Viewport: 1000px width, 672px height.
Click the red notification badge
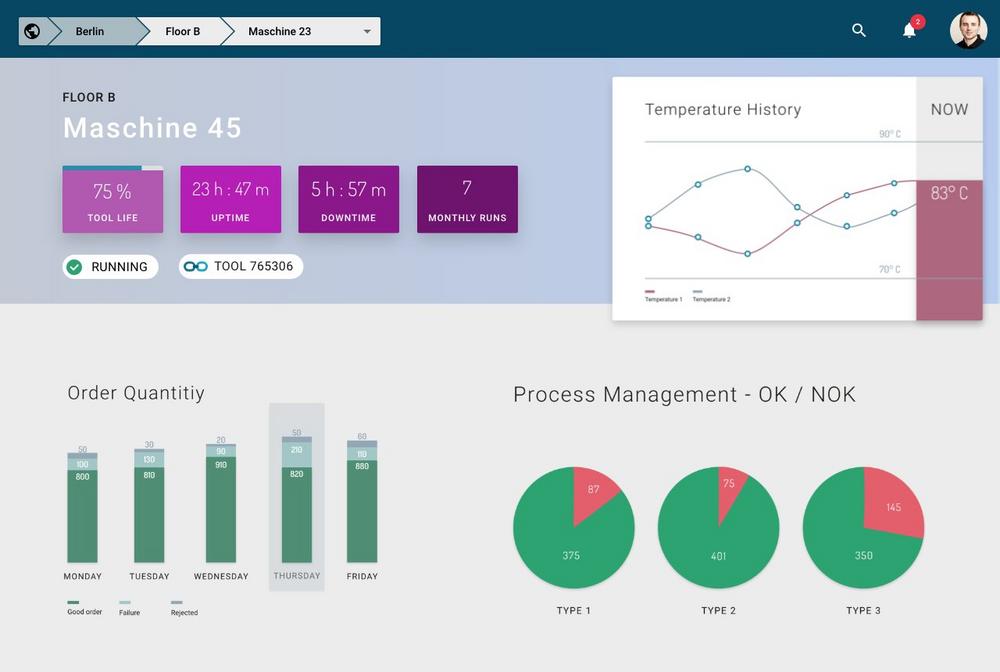coord(918,22)
